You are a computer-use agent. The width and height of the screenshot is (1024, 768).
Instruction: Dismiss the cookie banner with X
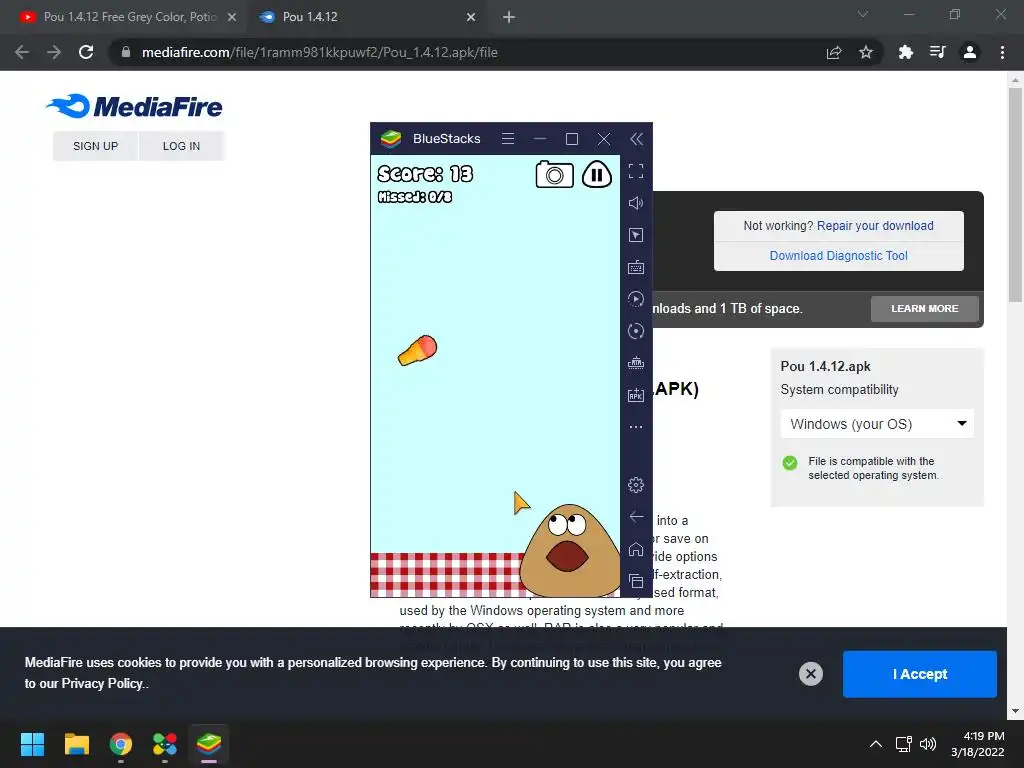pyautogui.click(x=810, y=674)
